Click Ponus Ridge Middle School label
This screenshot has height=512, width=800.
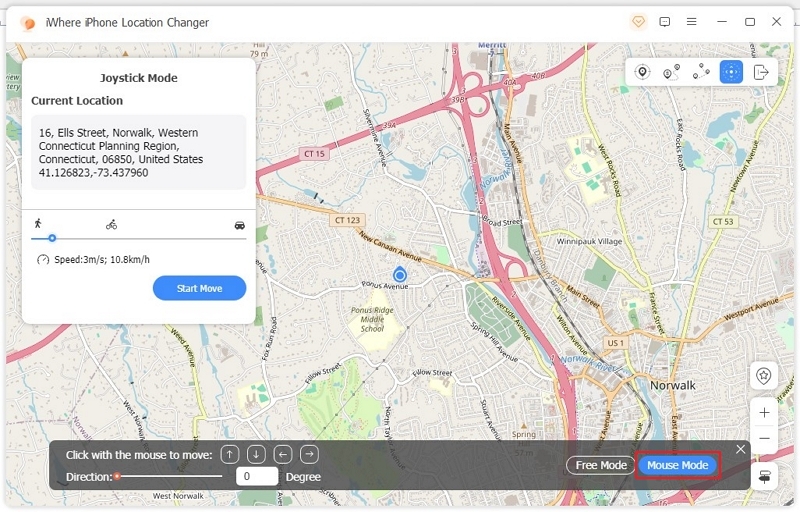pyautogui.click(x=372, y=319)
